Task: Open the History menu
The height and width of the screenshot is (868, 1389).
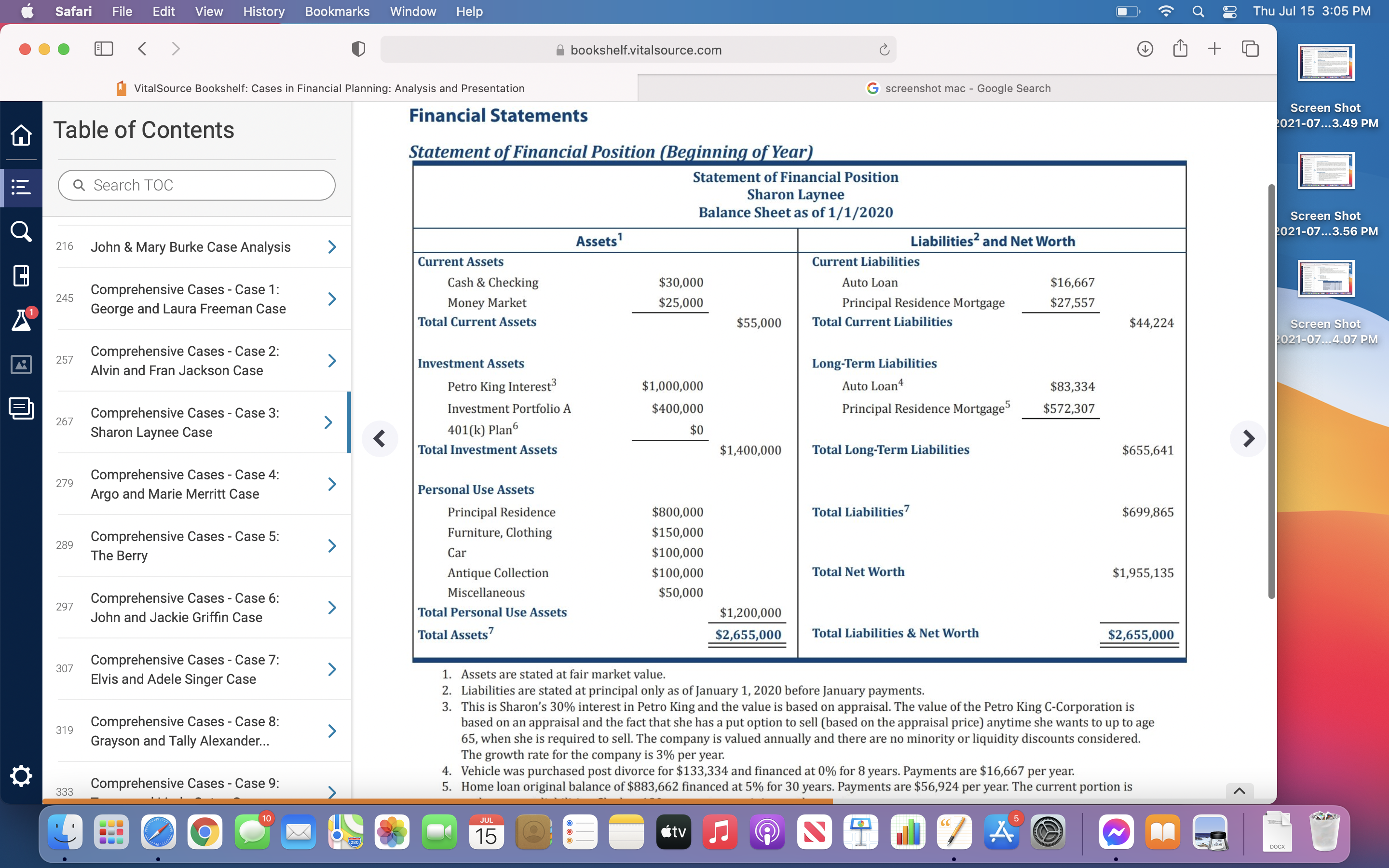Action: pos(263,12)
